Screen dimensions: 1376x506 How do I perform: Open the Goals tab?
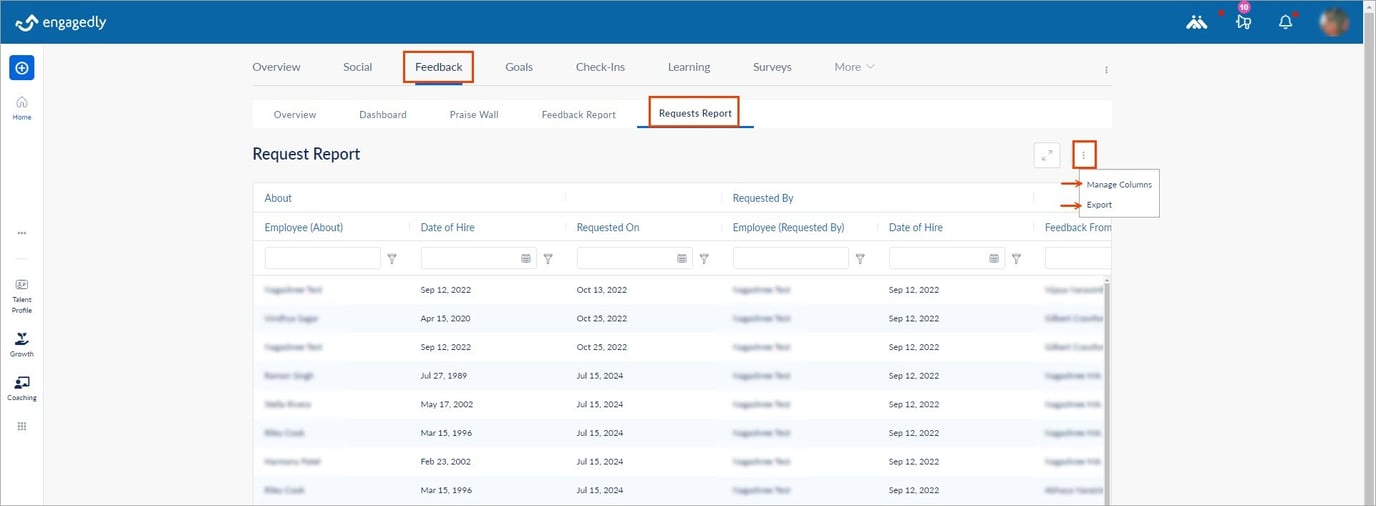coord(519,67)
